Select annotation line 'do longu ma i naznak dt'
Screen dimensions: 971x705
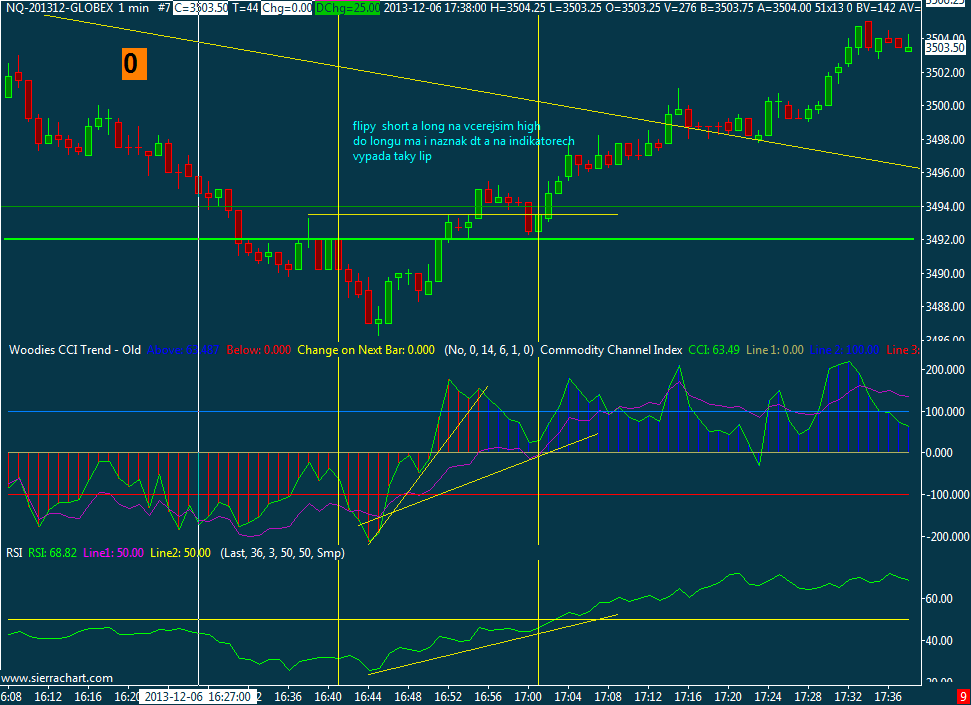(x=414, y=141)
